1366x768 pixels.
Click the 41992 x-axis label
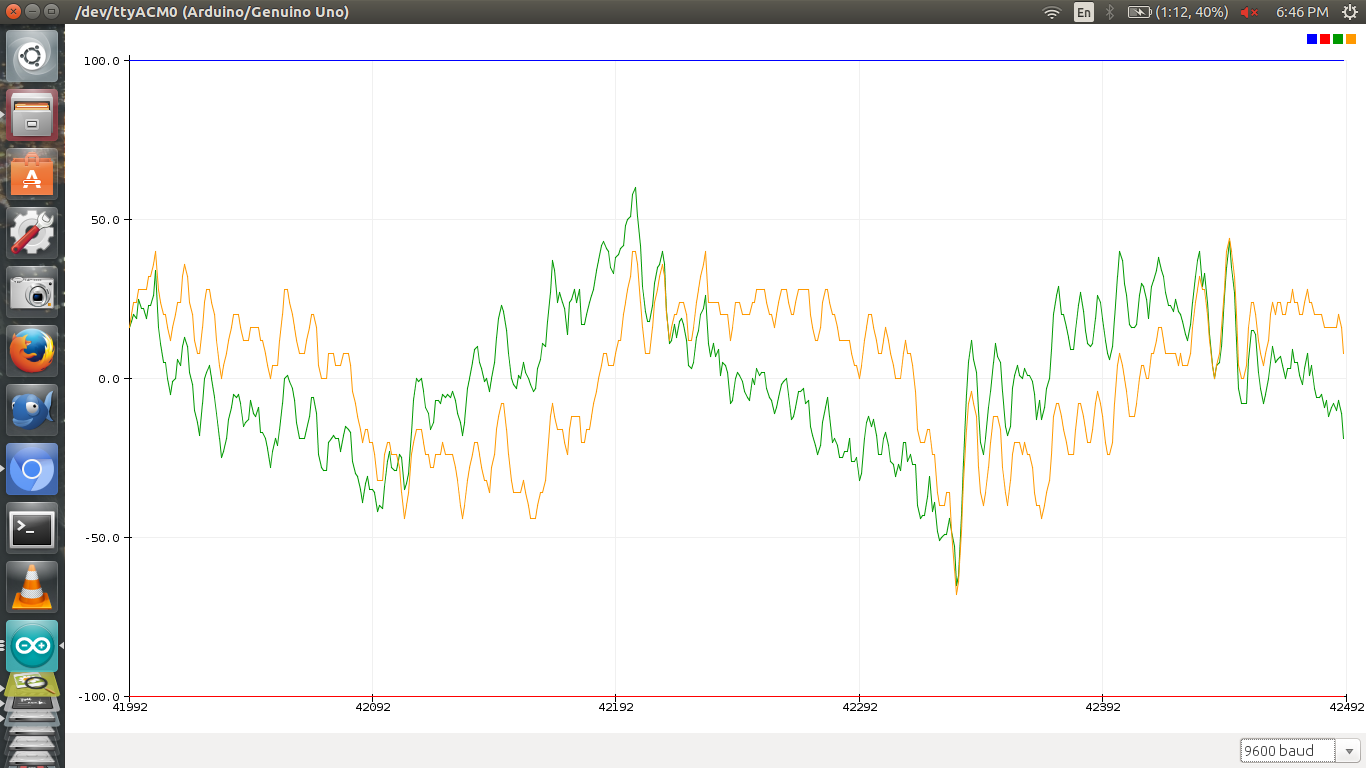(129, 707)
